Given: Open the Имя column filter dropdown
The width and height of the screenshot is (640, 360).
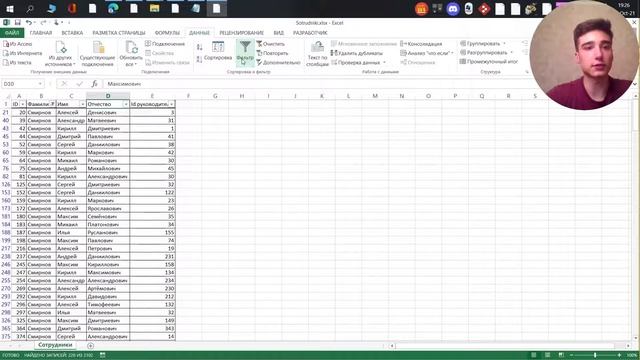Looking at the screenshot, I should [x=82, y=104].
